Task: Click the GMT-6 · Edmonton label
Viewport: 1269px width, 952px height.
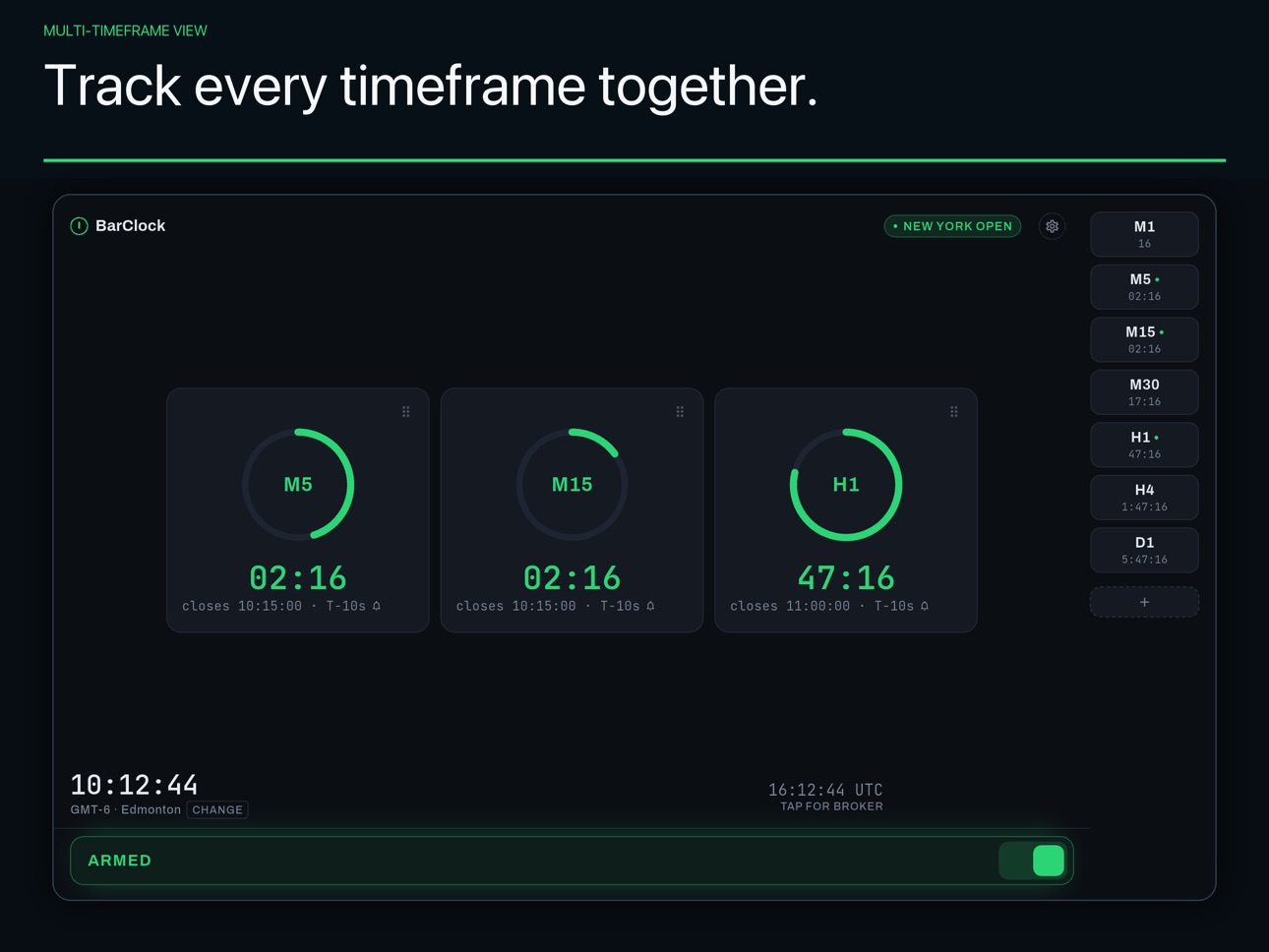Action: click(126, 810)
